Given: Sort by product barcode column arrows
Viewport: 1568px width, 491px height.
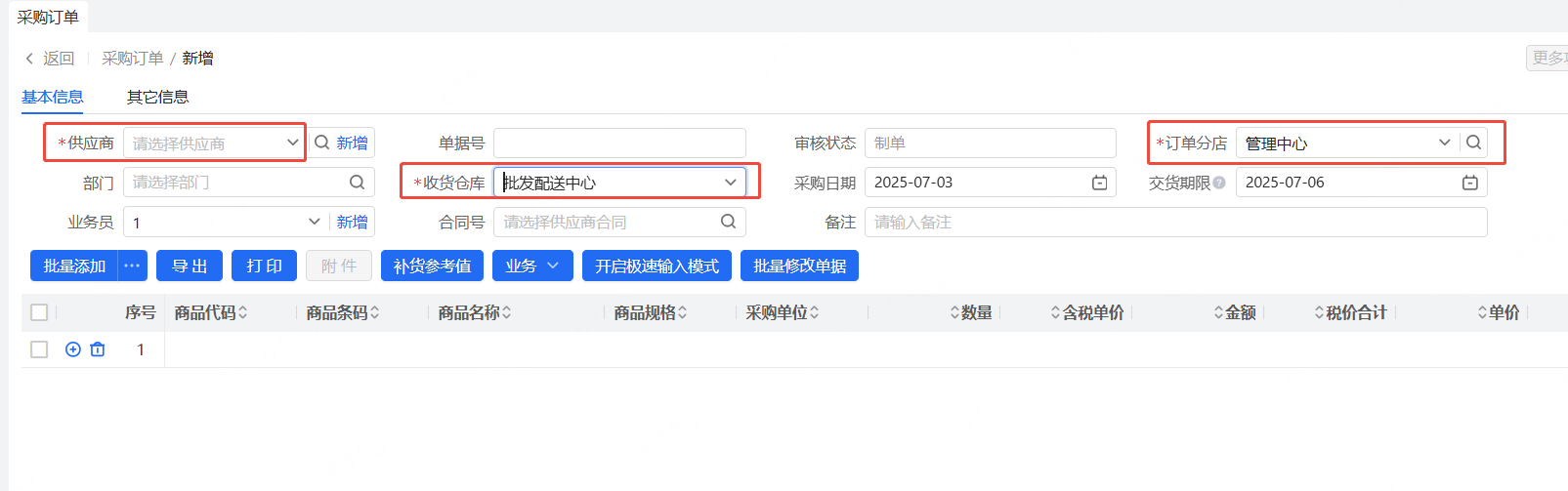Looking at the screenshot, I should click(374, 312).
